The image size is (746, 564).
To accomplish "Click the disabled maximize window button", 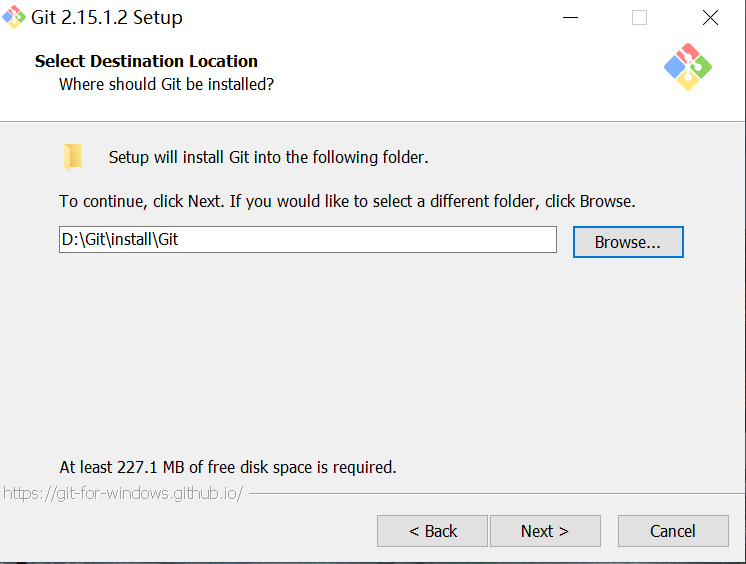I will click(639, 18).
